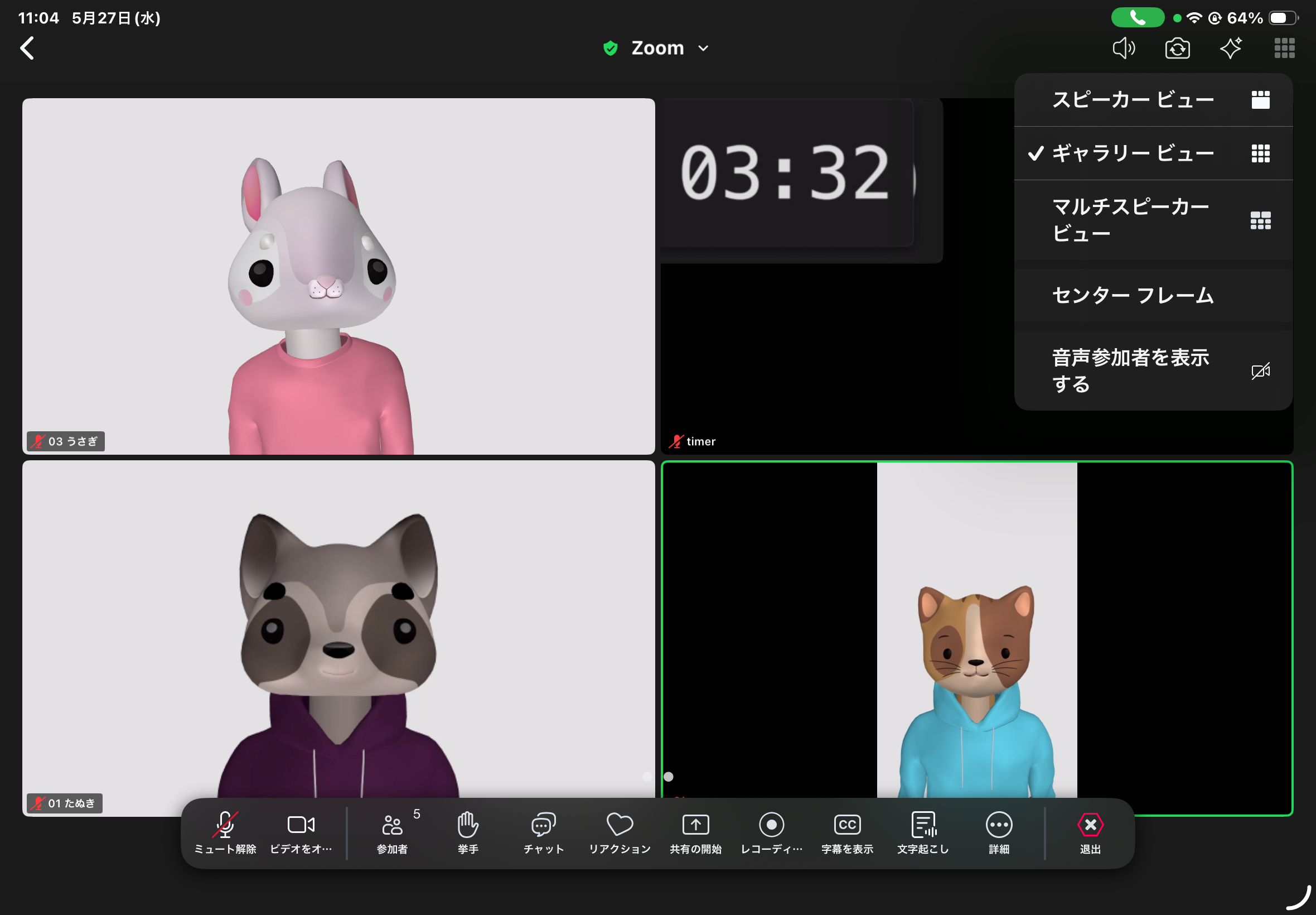Tap the green active call indicator pill
1316x915 pixels.
tap(1137, 18)
